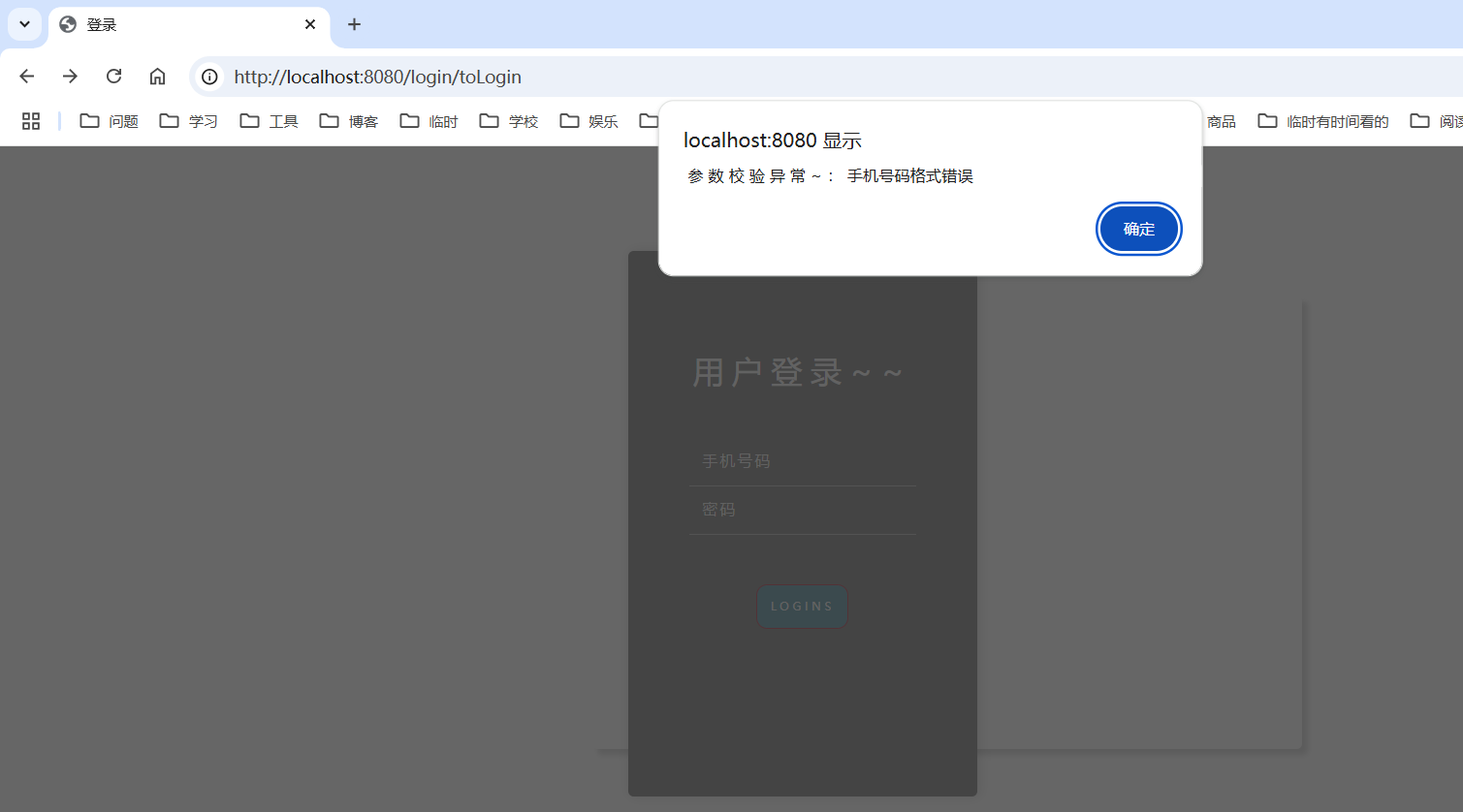Screen dimensions: 1463x812
Task: Open a new tab with plus button
Action: pyautogui.click(x=354, y=24)
